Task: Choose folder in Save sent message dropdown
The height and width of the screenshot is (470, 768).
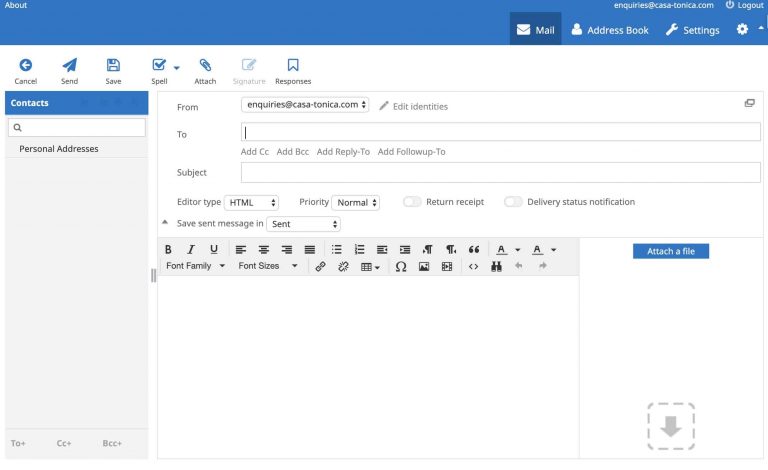Action: coord(303,224)
